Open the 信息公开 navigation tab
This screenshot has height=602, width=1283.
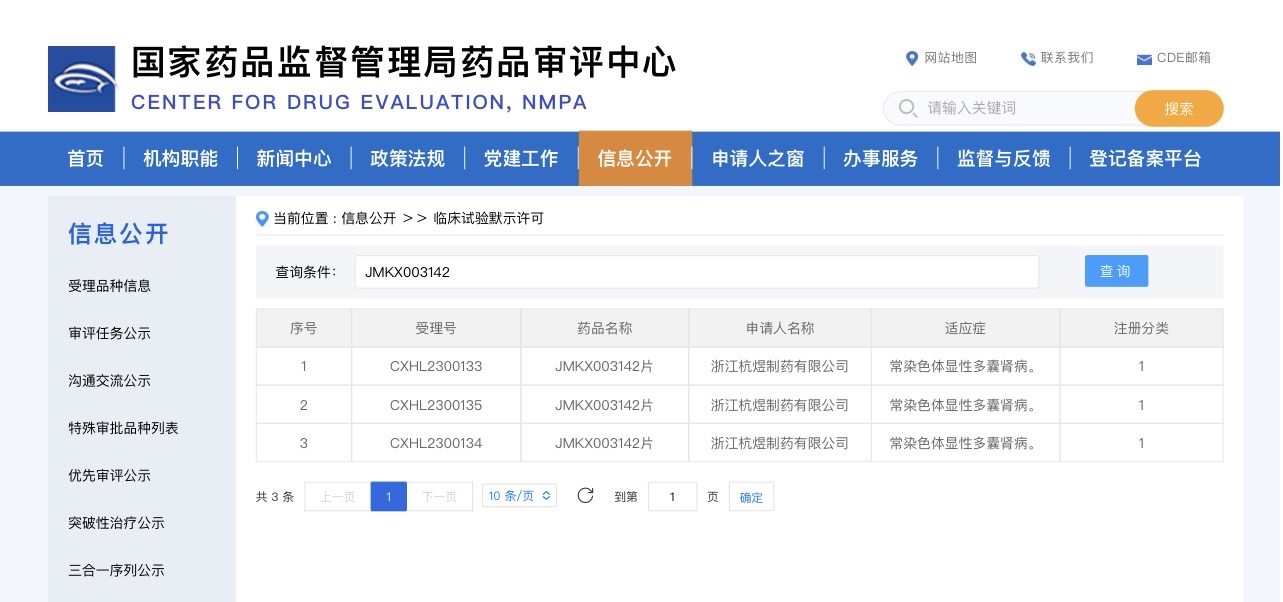pyautogui.click(x=635, y=159)
